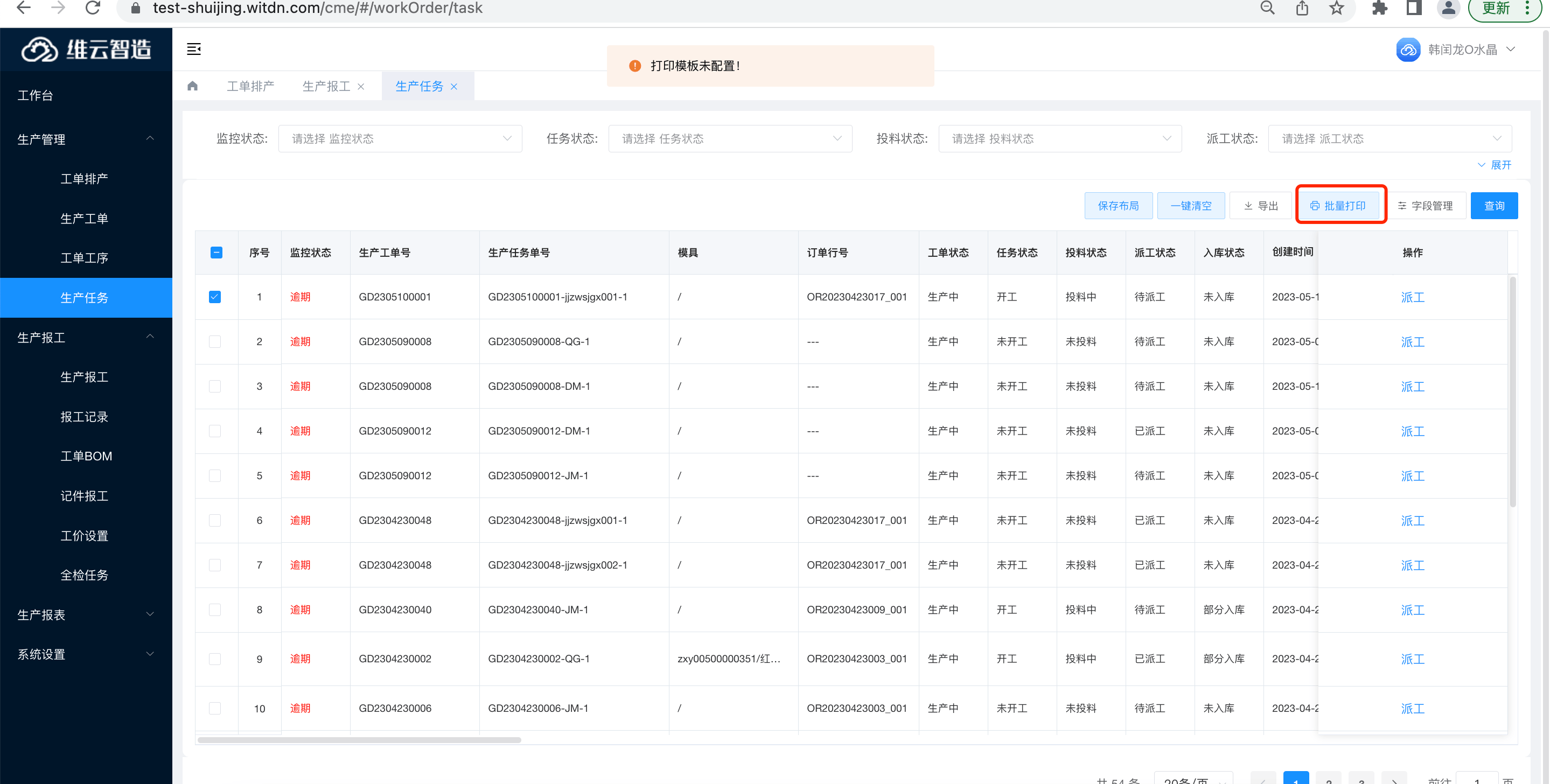This screenshot has width=1550, height=784.
Task: Open 工价设置 sidebar item
Action: click(86, 536)
